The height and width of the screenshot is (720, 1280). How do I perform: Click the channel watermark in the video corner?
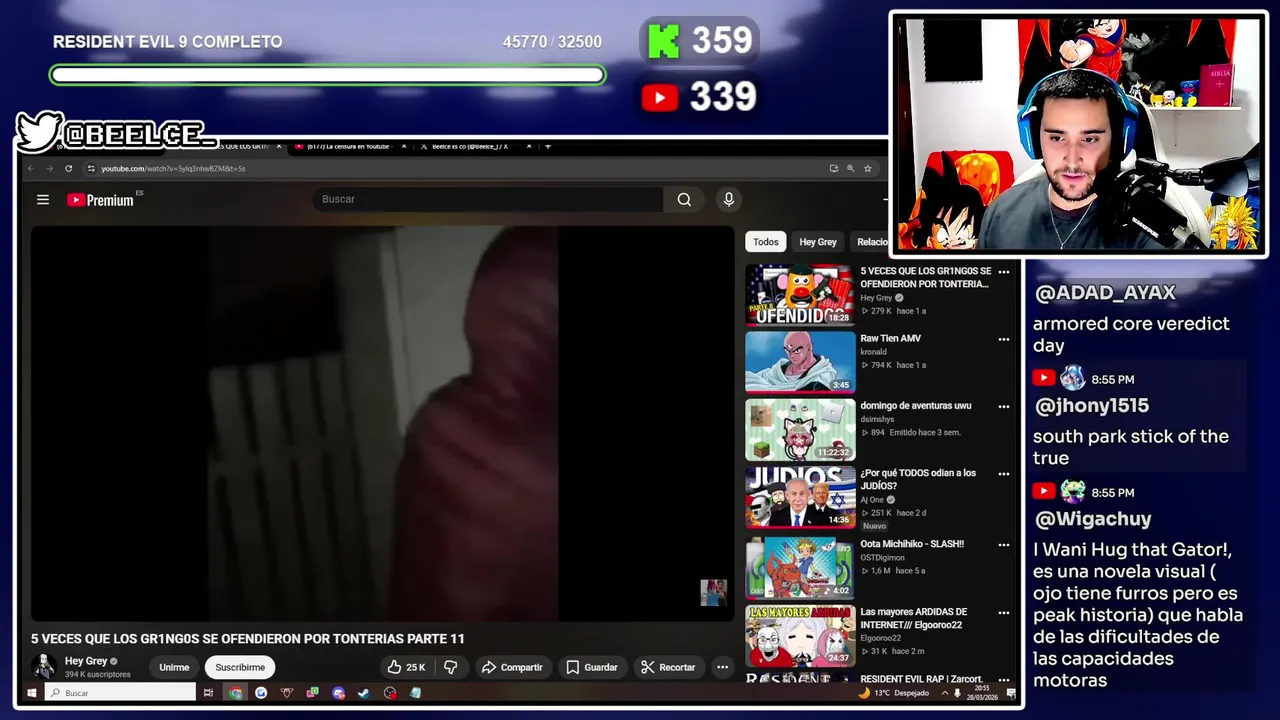point(713,592)
